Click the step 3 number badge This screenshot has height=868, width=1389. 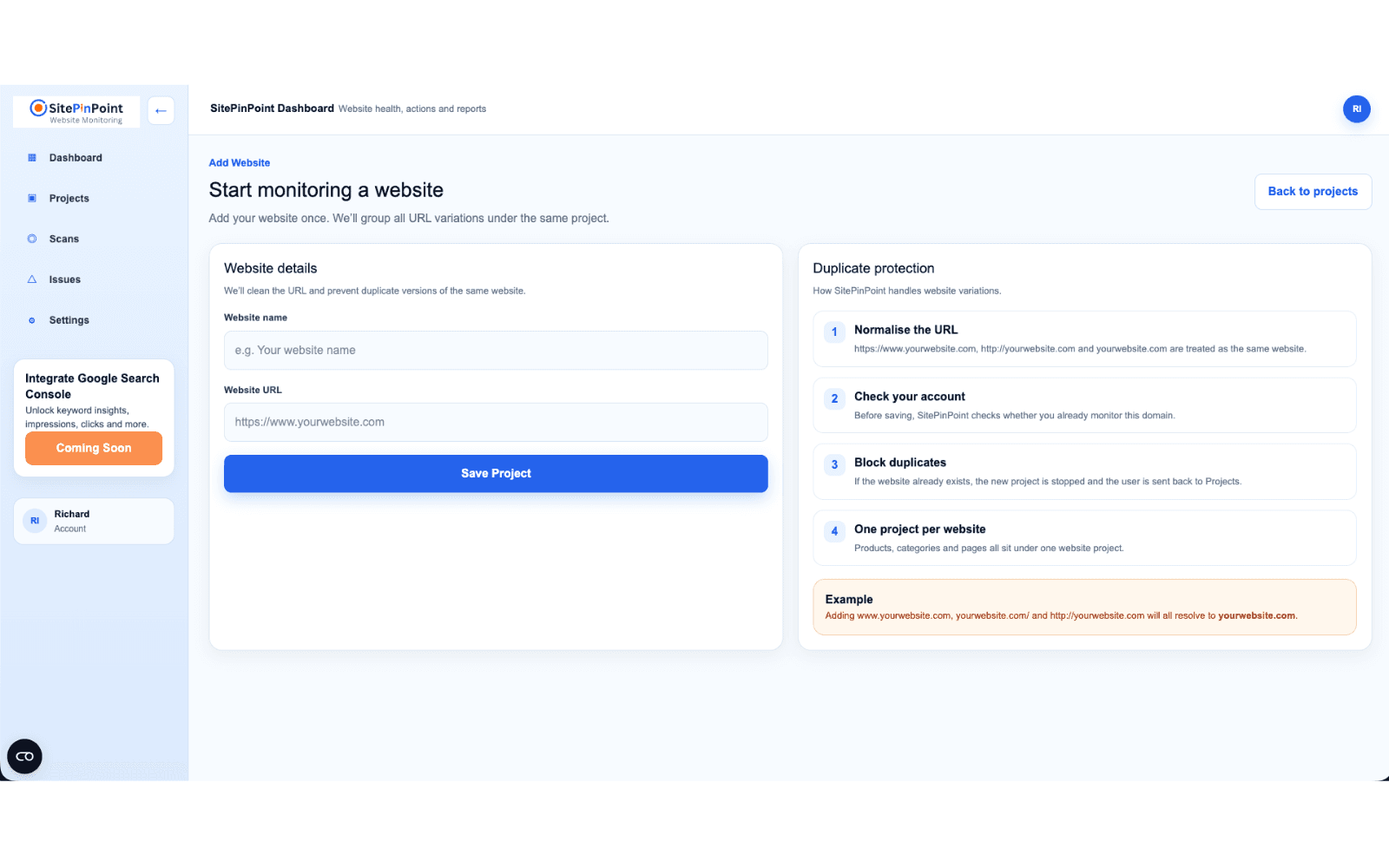click(x=834, y=464)
